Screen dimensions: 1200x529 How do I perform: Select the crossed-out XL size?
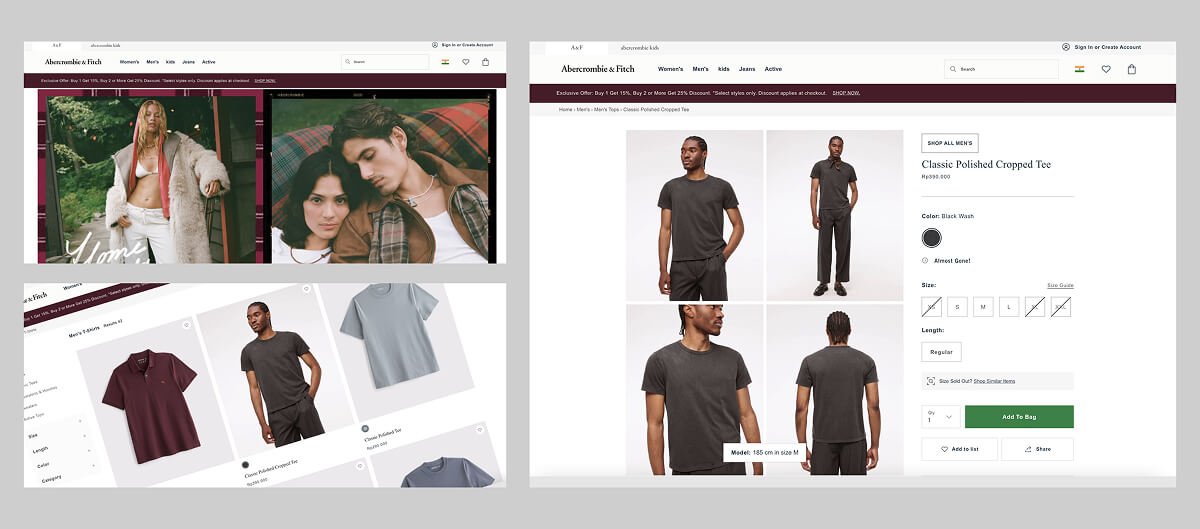coord(1035,307)
